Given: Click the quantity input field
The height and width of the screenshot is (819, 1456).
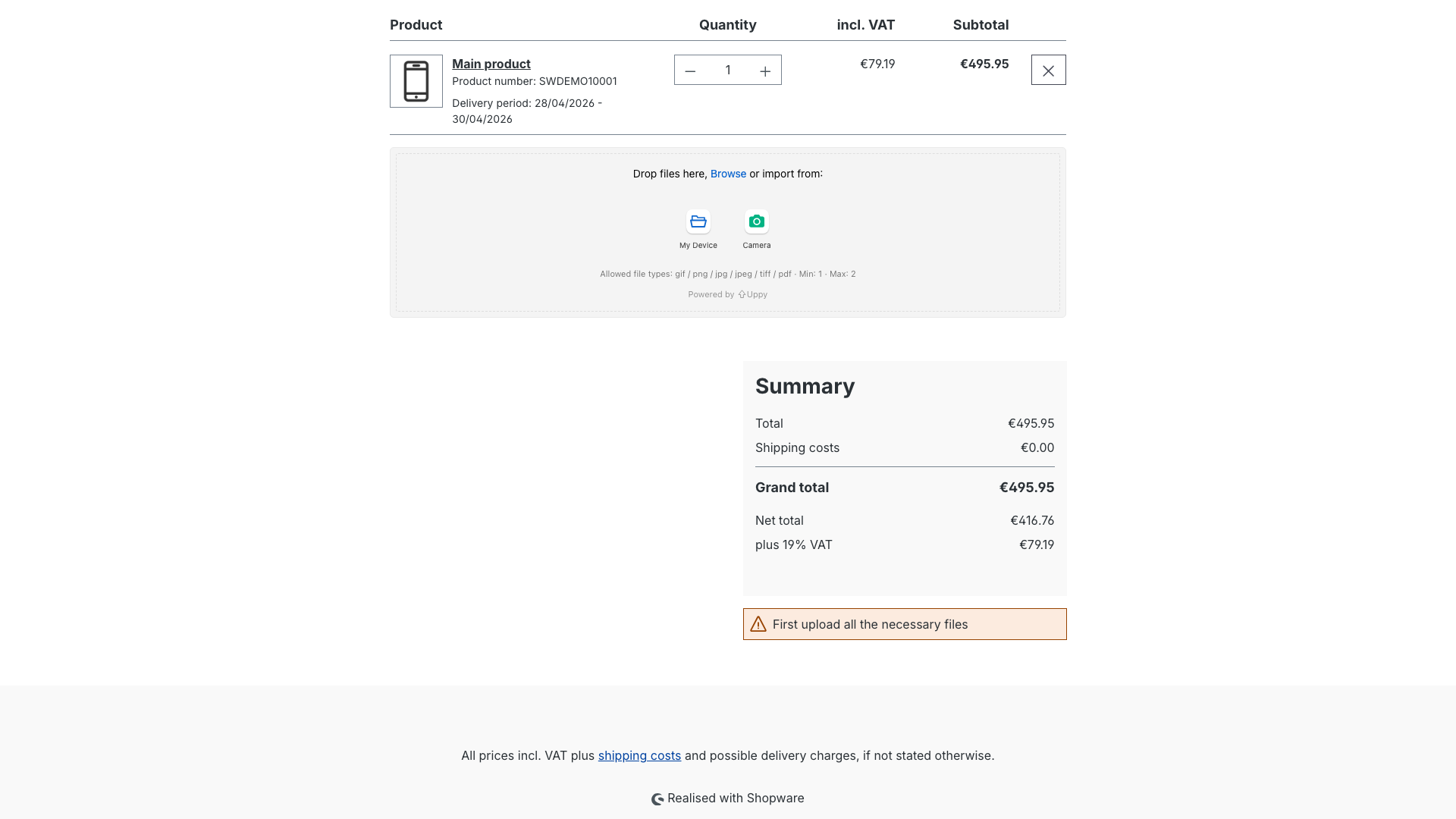Looking at the screenshot, I should coord(728,71).
